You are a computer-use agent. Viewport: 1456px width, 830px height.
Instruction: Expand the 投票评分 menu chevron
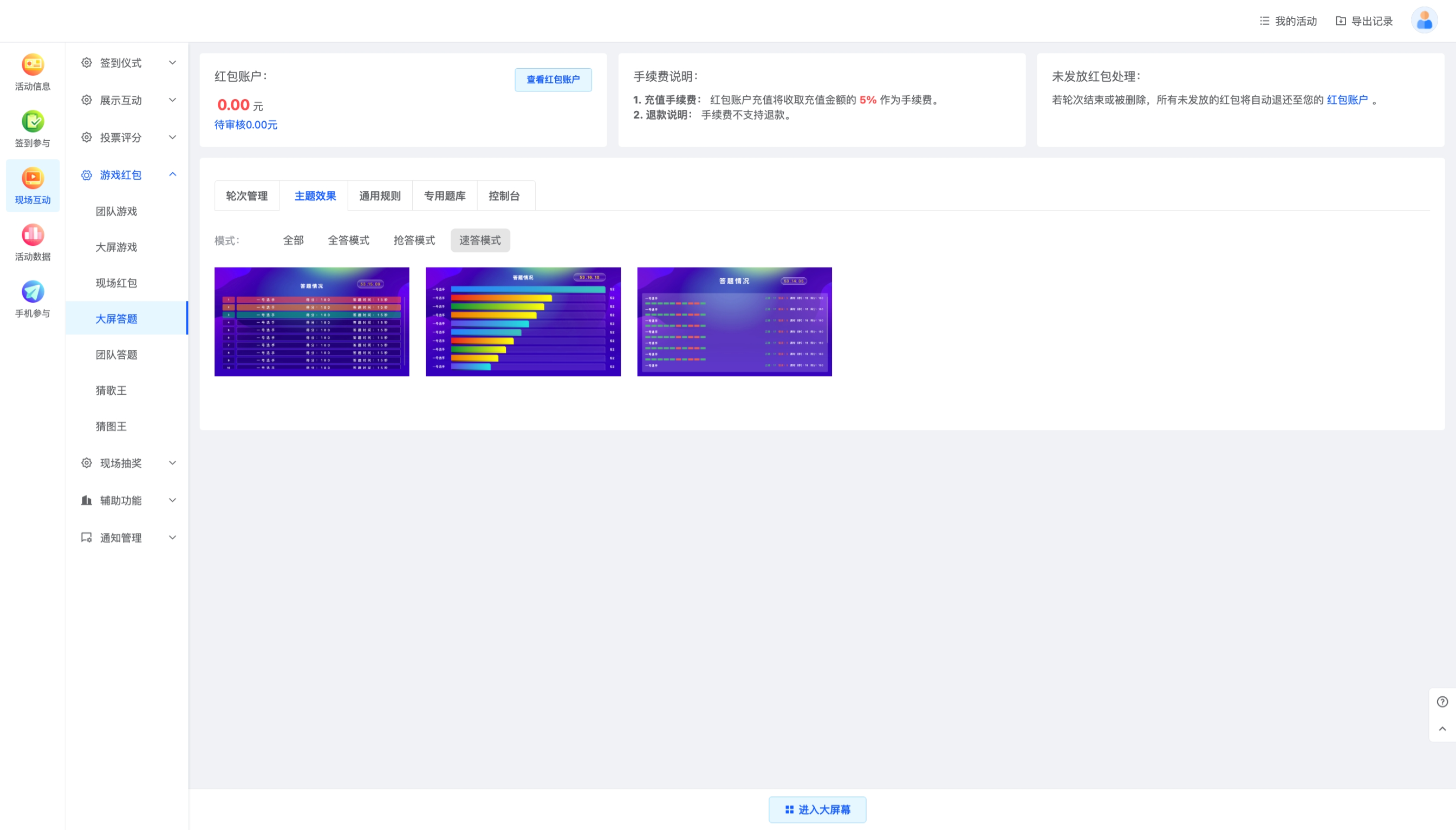(x=172, y=138)
